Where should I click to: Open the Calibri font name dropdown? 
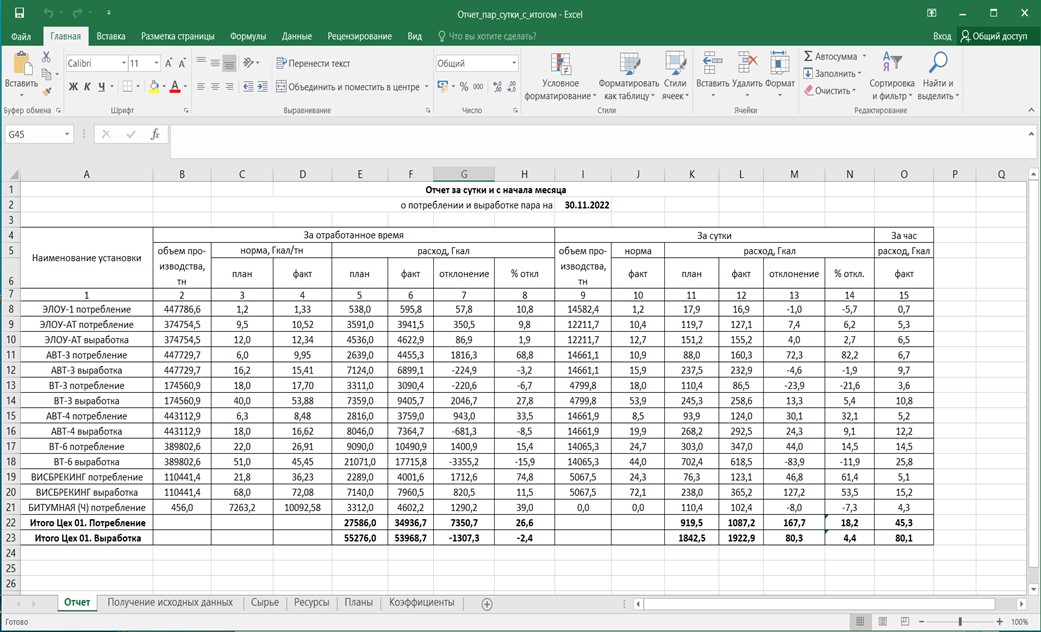click(x=123, y=63)
